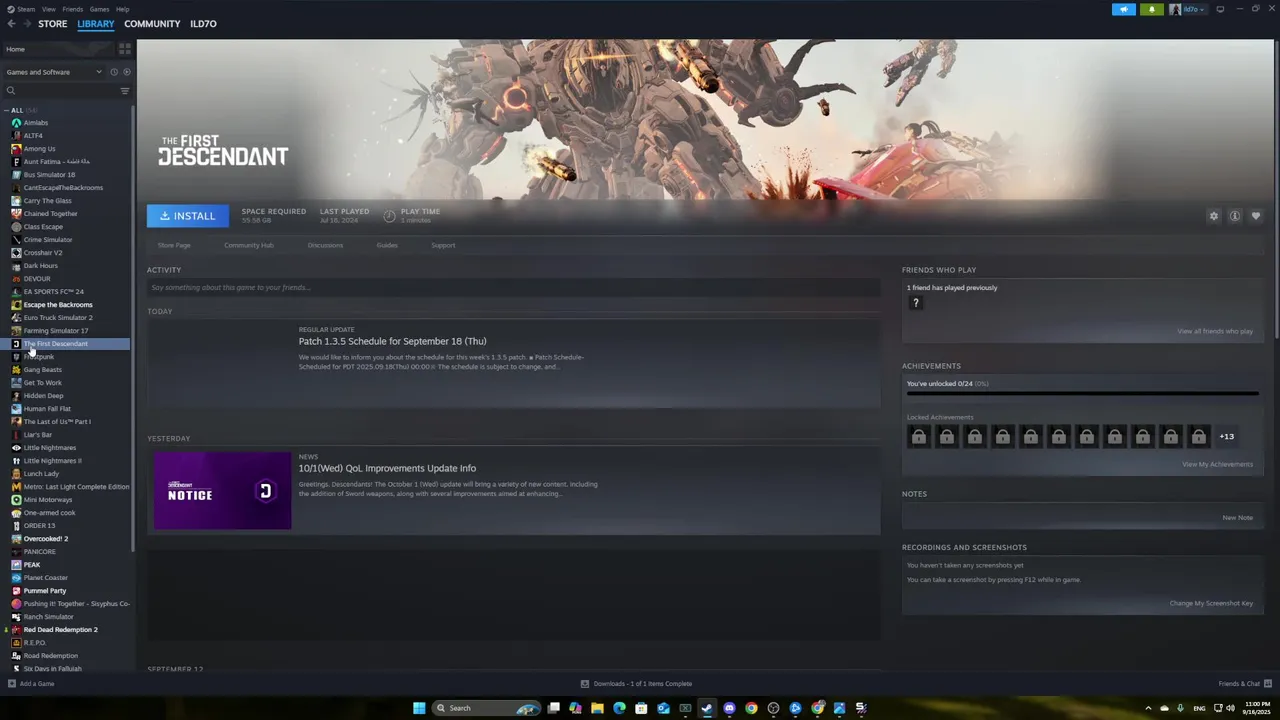Open File Explorer from the taskbar
The width and height of the screenshot is (1280, 720).
[597, 708]
